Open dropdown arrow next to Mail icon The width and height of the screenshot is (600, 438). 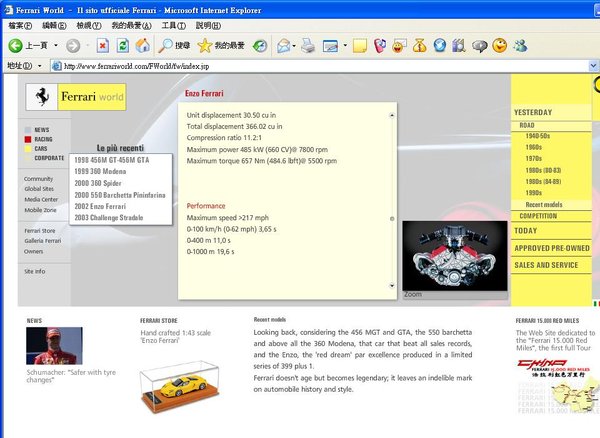coord(294,46)
